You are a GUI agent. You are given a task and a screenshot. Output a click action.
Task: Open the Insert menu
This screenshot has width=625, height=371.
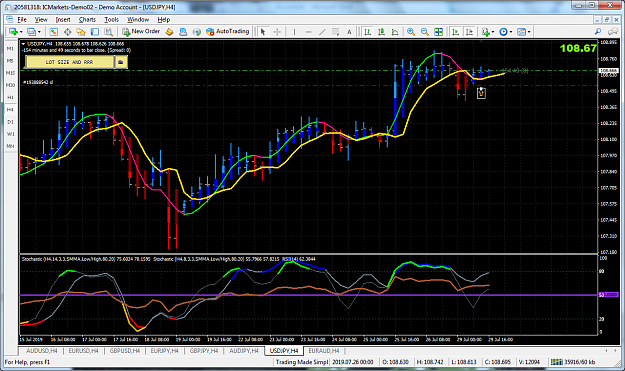(x=63, y=20)
